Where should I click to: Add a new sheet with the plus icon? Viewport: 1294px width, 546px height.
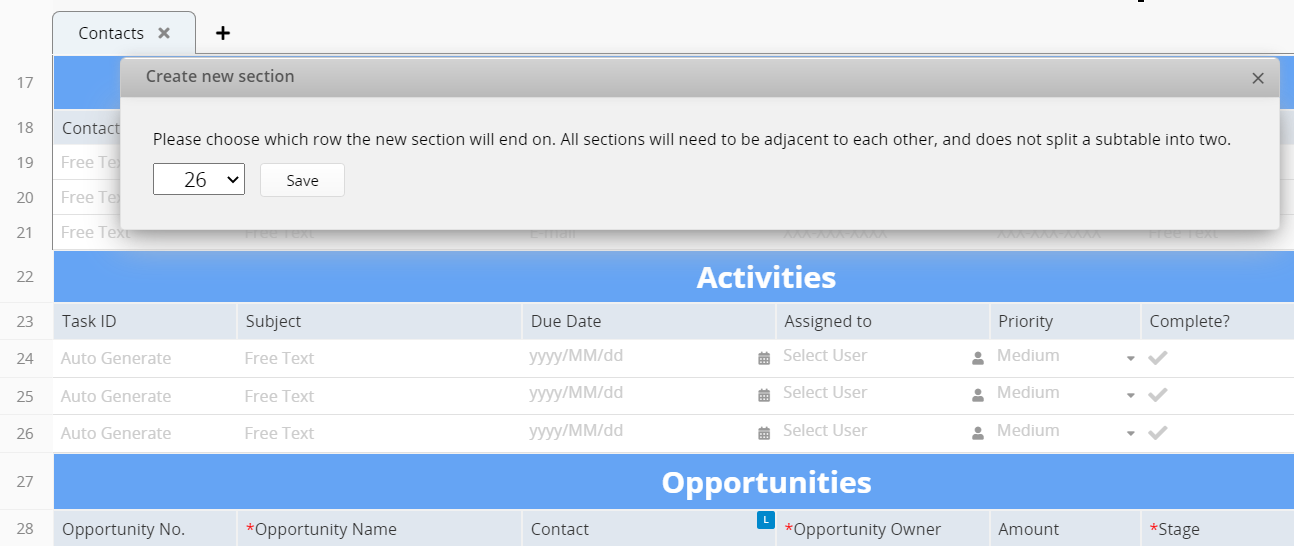pyautogui.click(x=223, y=33)
